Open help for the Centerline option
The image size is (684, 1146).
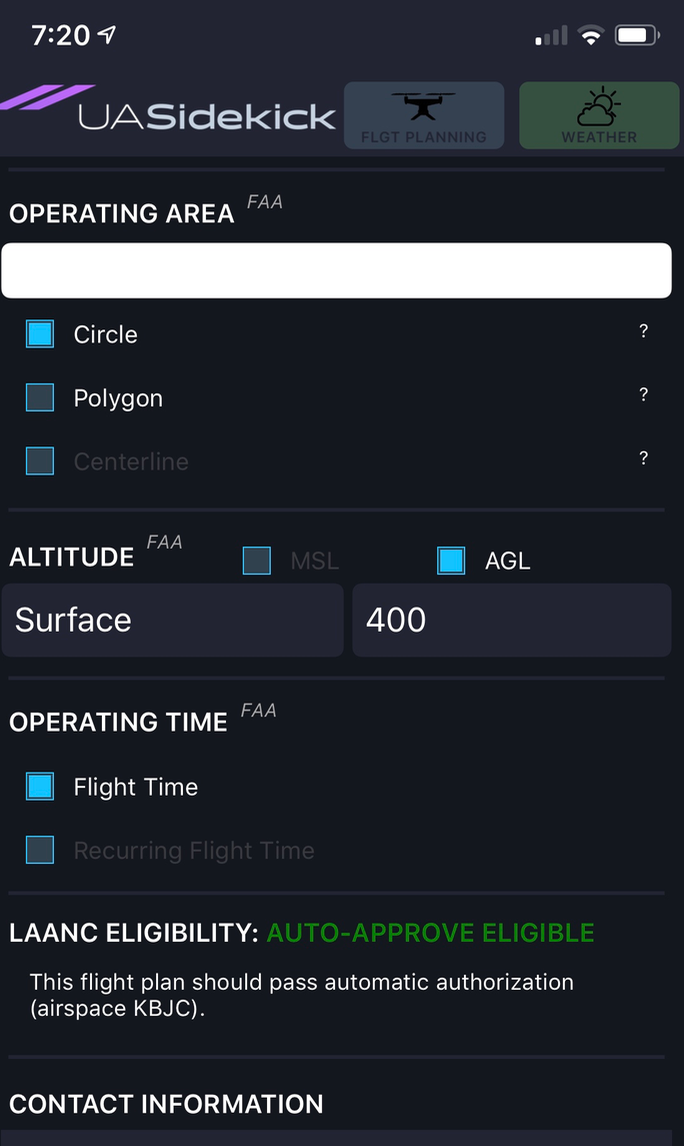[x=644, y=458]
